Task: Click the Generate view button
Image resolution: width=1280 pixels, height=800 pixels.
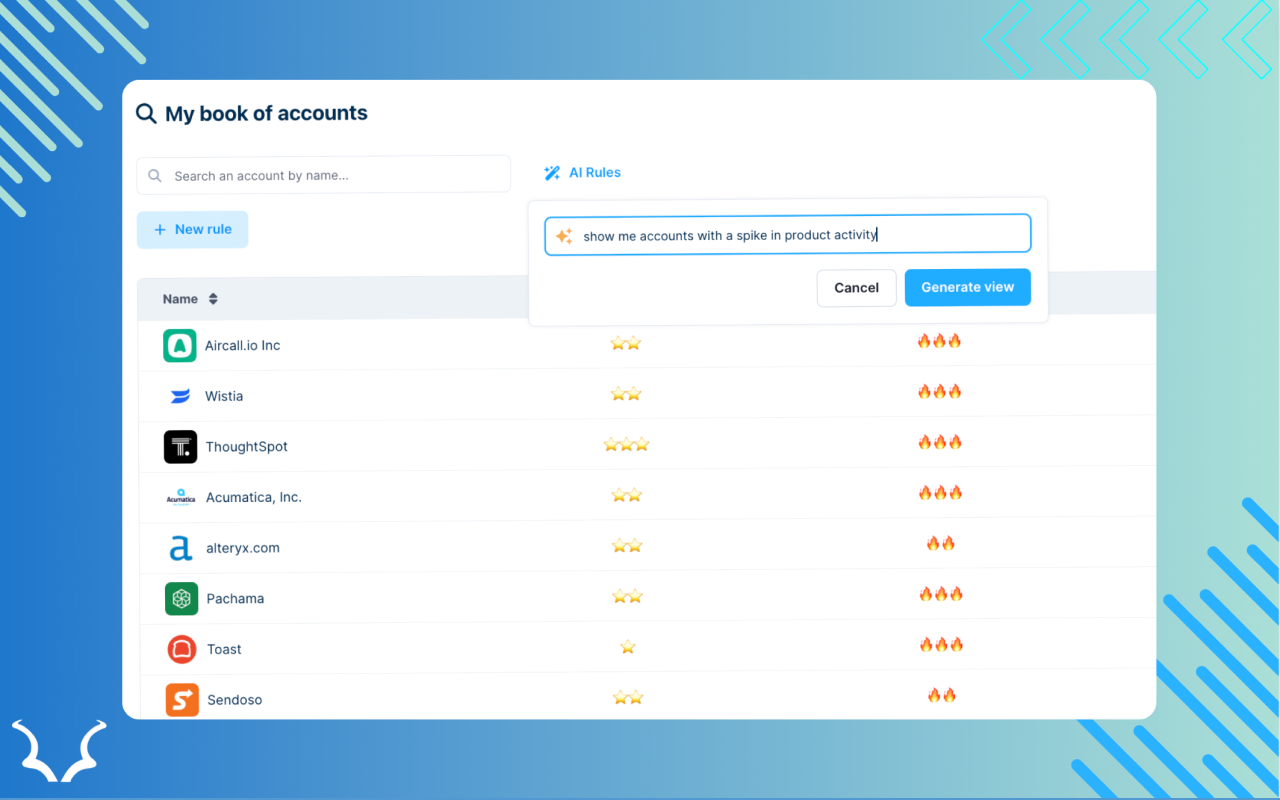Action: [x=968, y=287]
